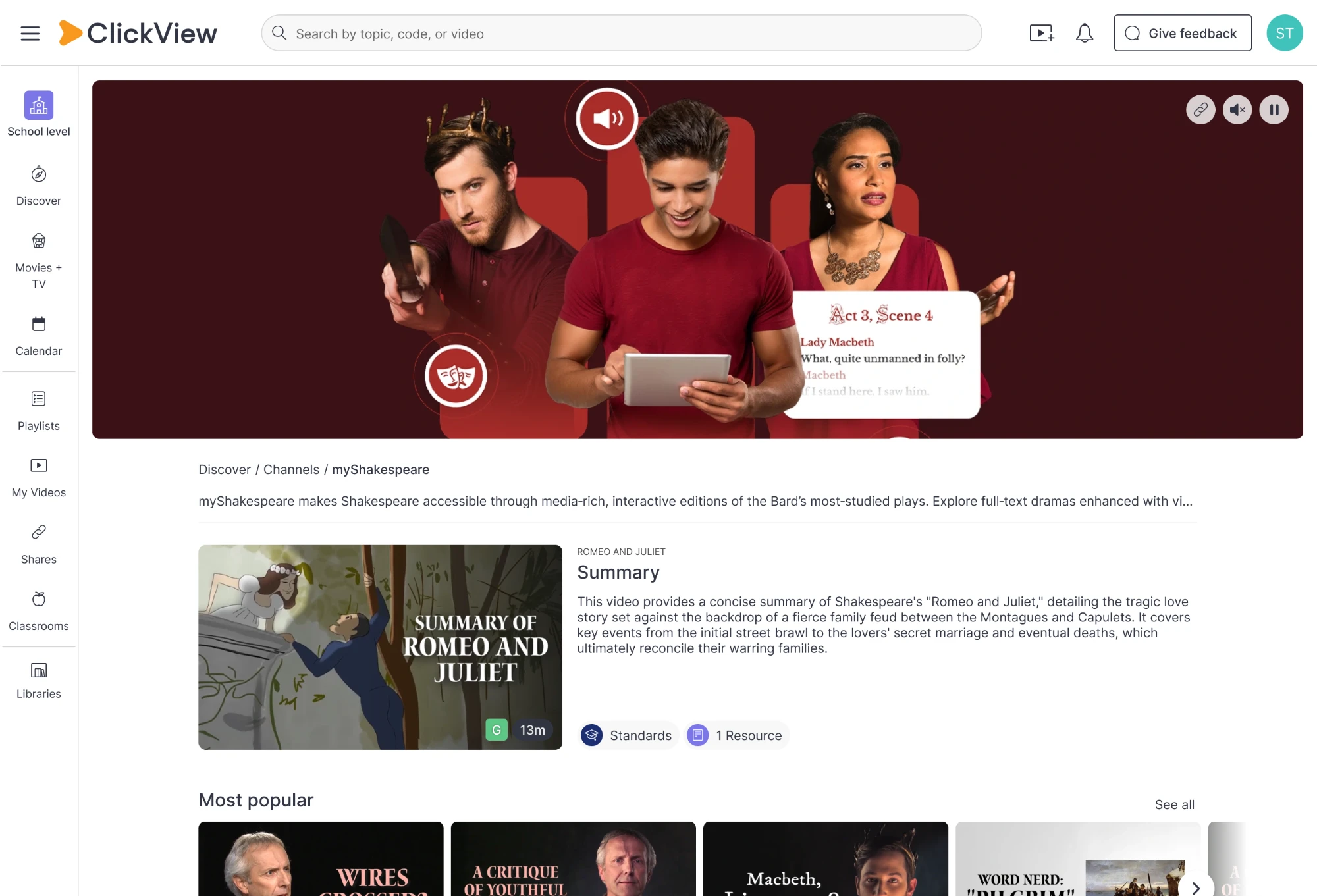Open Playlists in sidebar

click(x=39, y=411)
